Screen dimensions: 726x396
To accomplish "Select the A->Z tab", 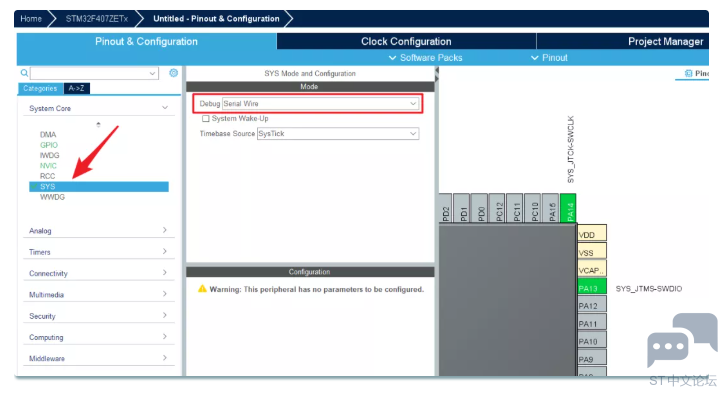I will 76,88.
